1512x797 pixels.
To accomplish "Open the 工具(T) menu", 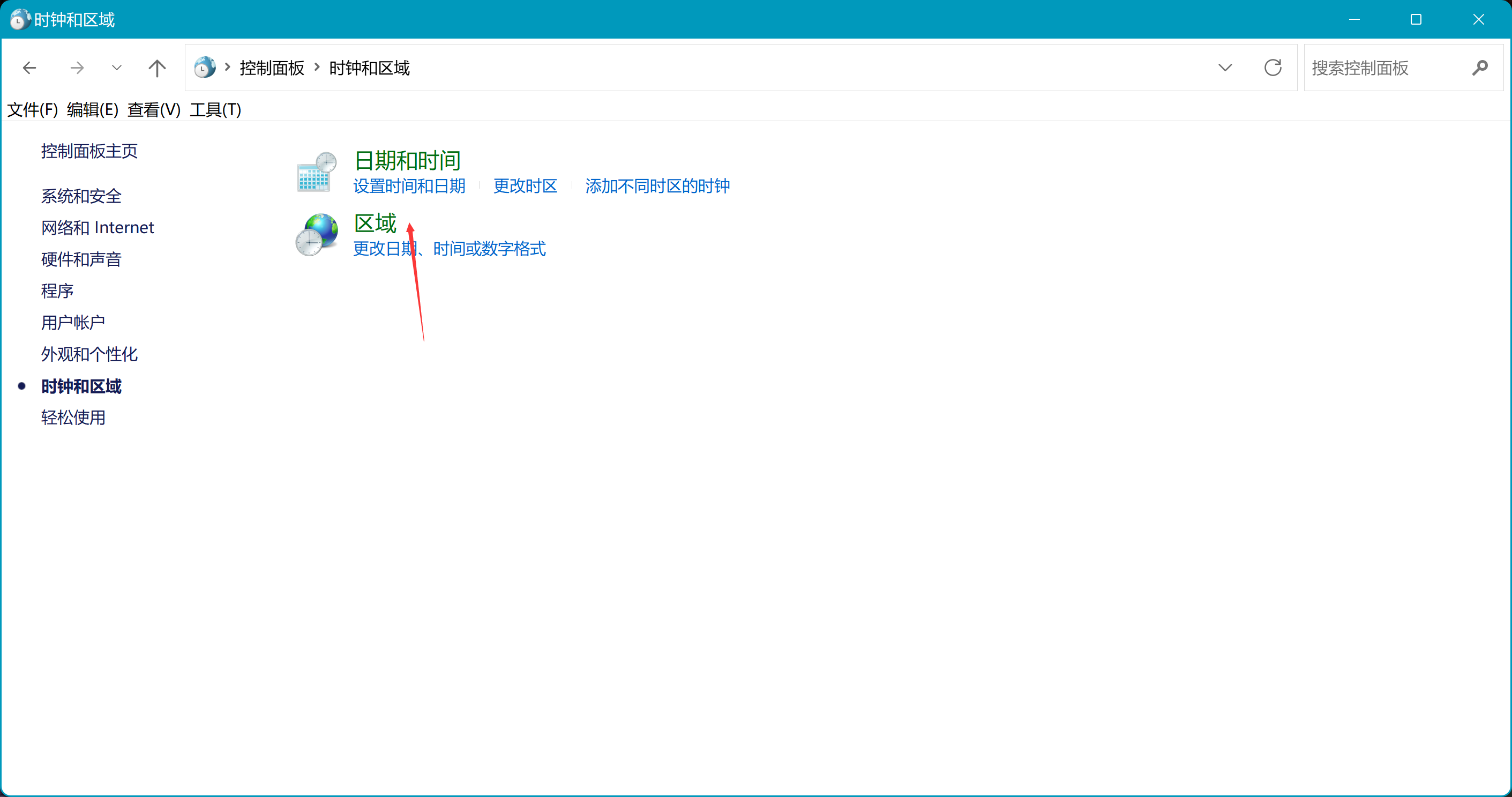I will 215,110.
